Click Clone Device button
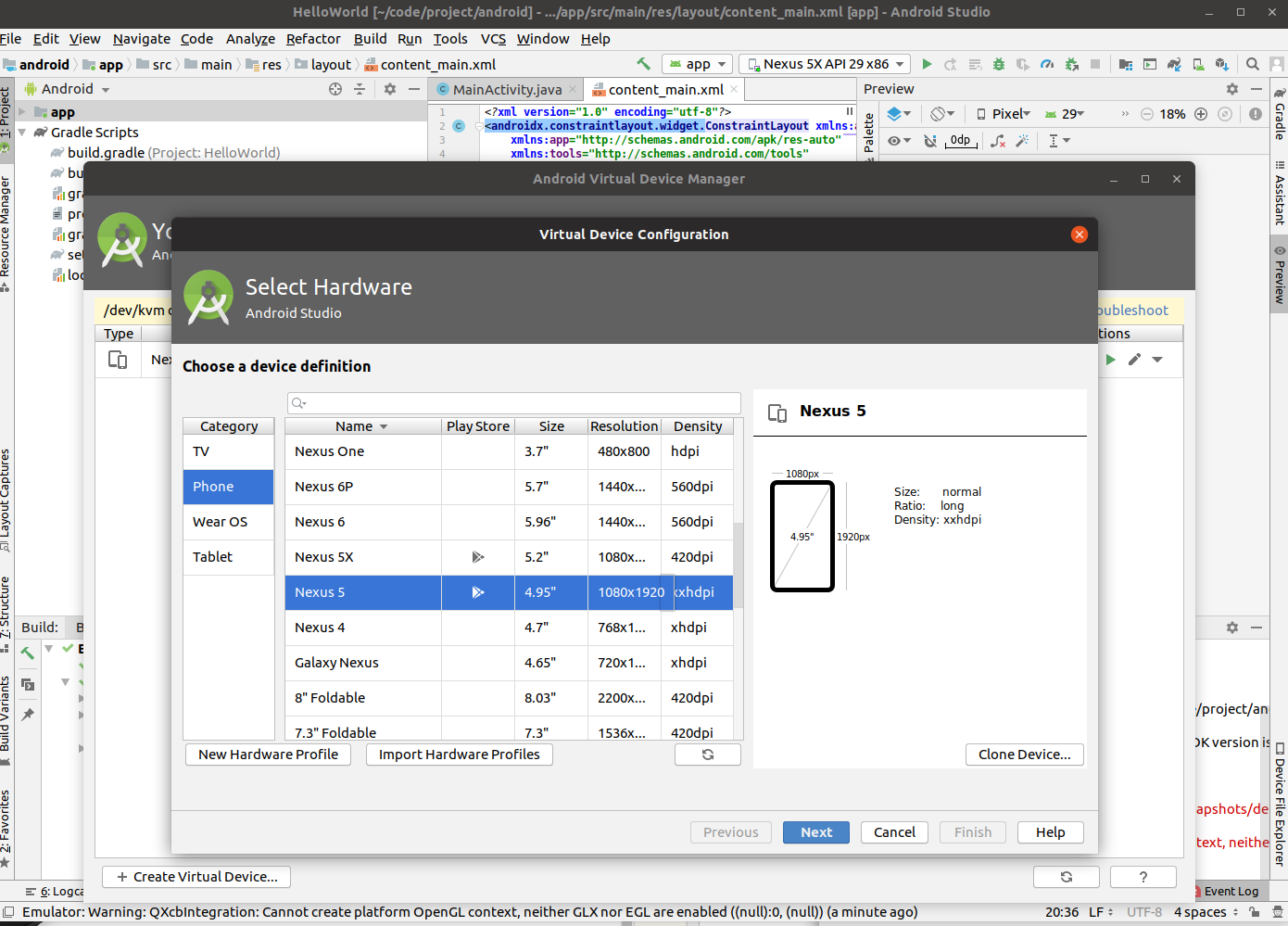Viewport: 1288px width, 926px height. (x=1025, y=755)
